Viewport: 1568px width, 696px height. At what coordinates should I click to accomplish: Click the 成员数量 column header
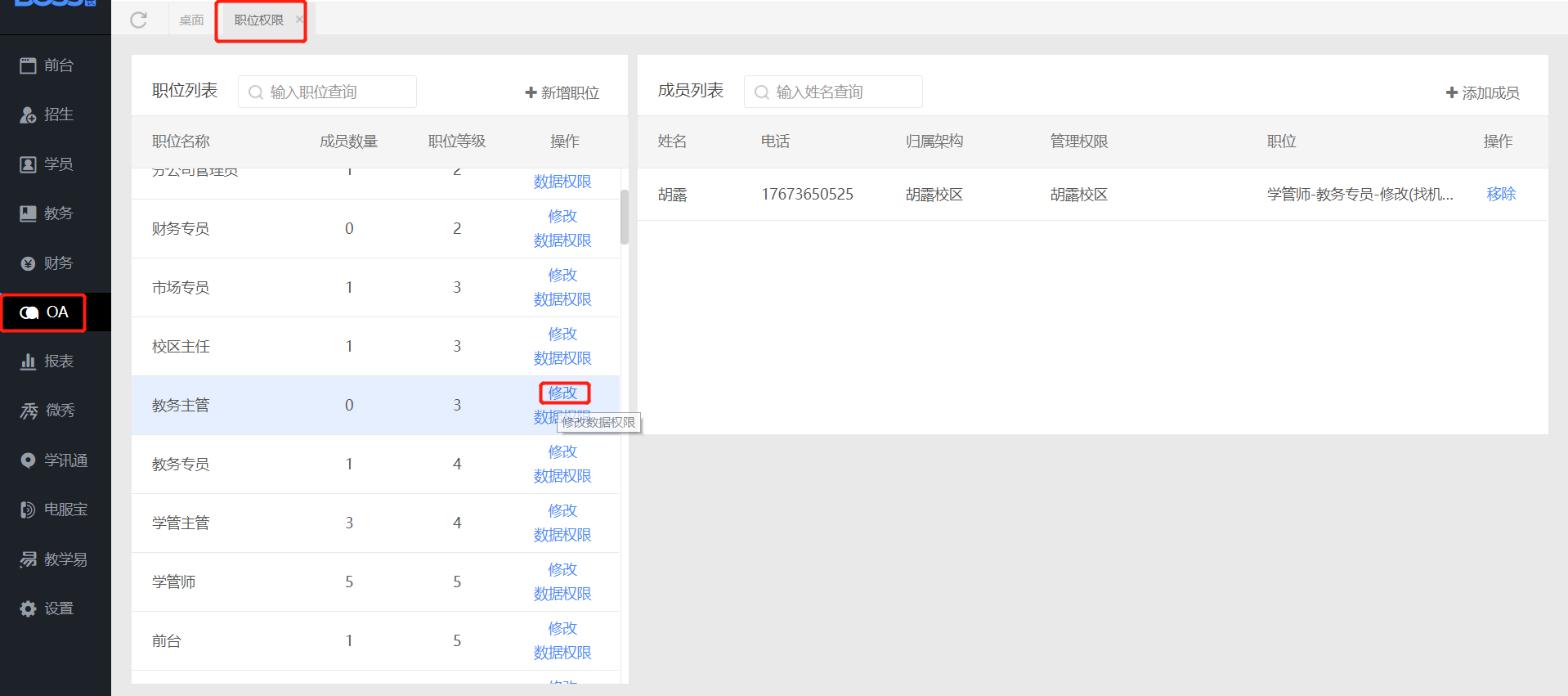point(349,141)
